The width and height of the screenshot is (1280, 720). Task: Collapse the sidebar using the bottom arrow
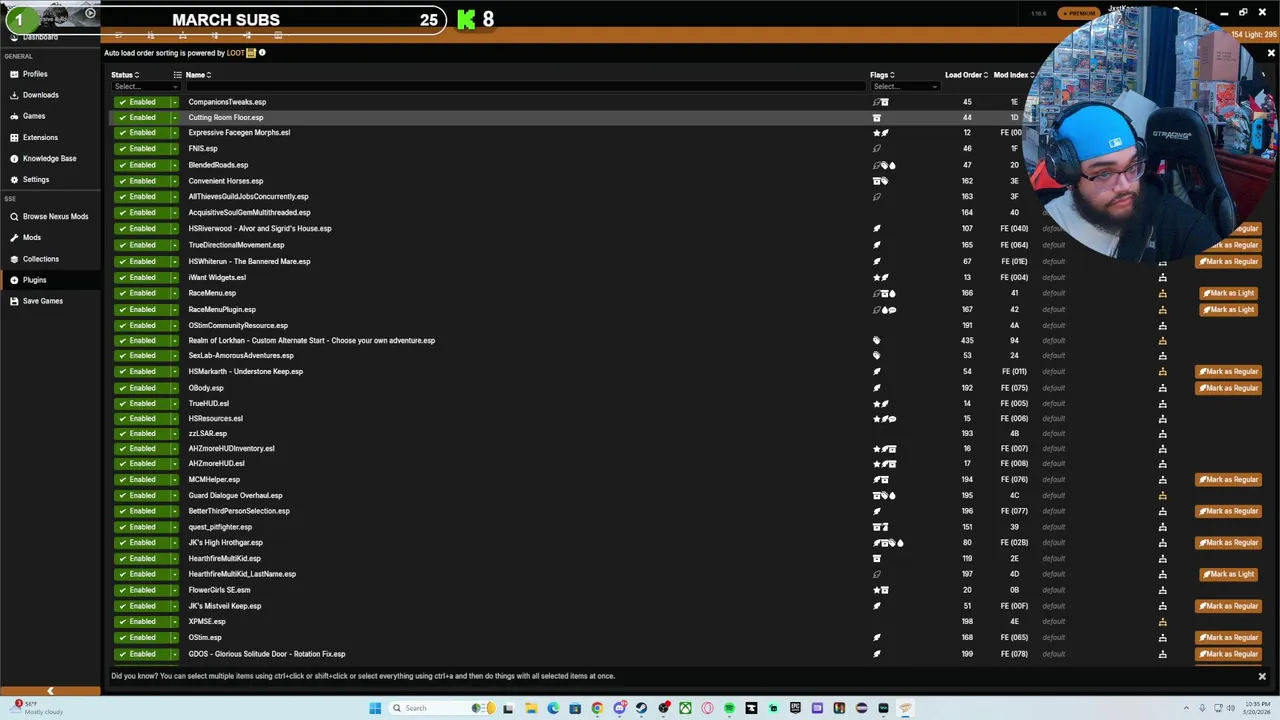[x=50, y=691]
